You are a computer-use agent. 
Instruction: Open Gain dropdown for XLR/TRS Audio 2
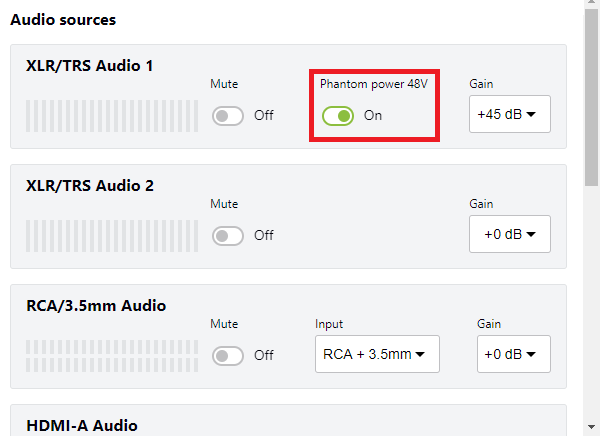pyautogui.click(x=509, y=234)
